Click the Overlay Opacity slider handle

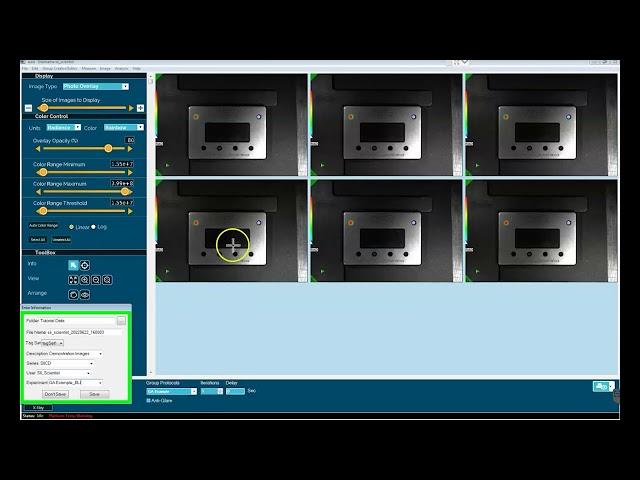[x=108, y=148]
